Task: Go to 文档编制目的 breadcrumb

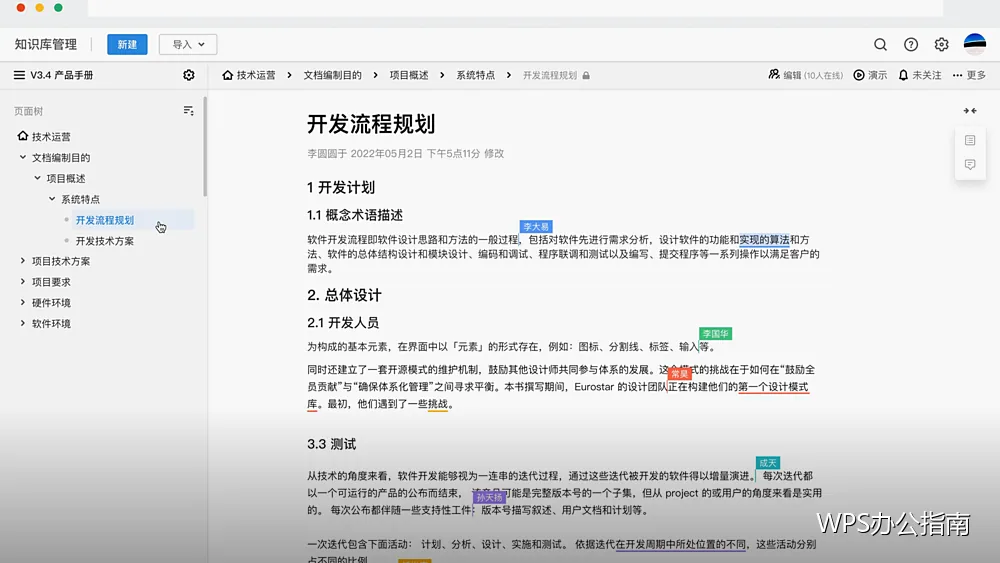Action: (332, 75)
